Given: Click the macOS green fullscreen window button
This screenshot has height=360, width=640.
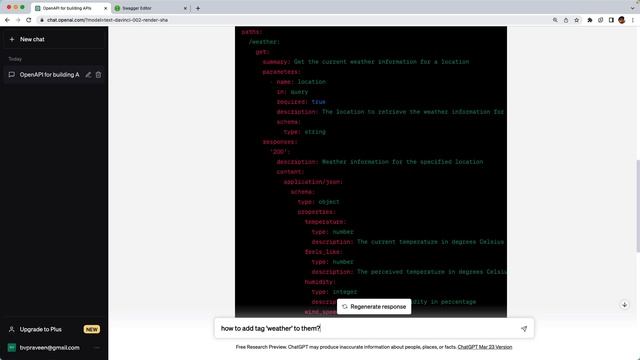Looking at the screenshot, I should [22, 7].
